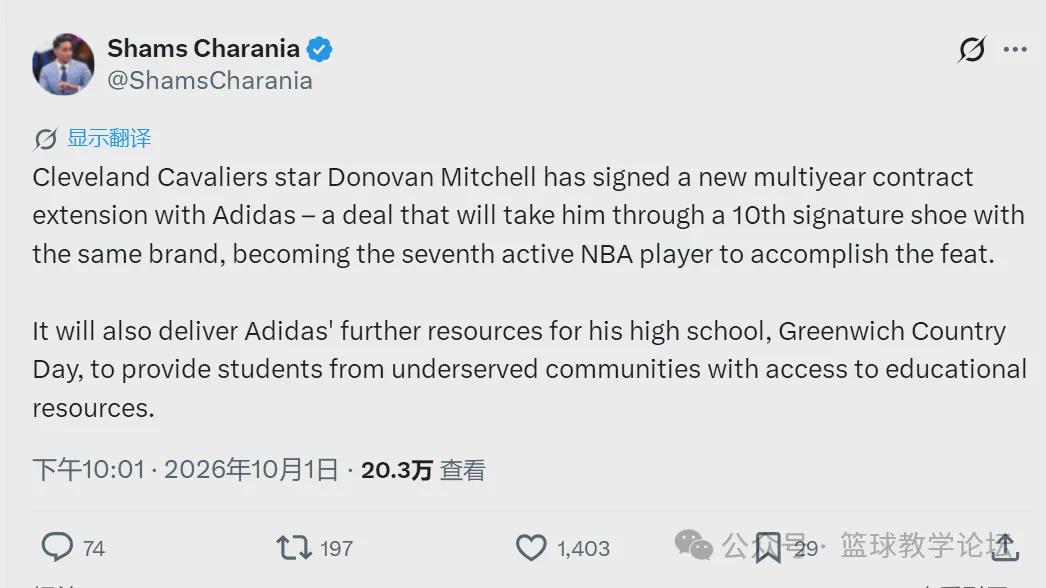
Task: Click the reply speech bubble icon
Action: (57, 547)
